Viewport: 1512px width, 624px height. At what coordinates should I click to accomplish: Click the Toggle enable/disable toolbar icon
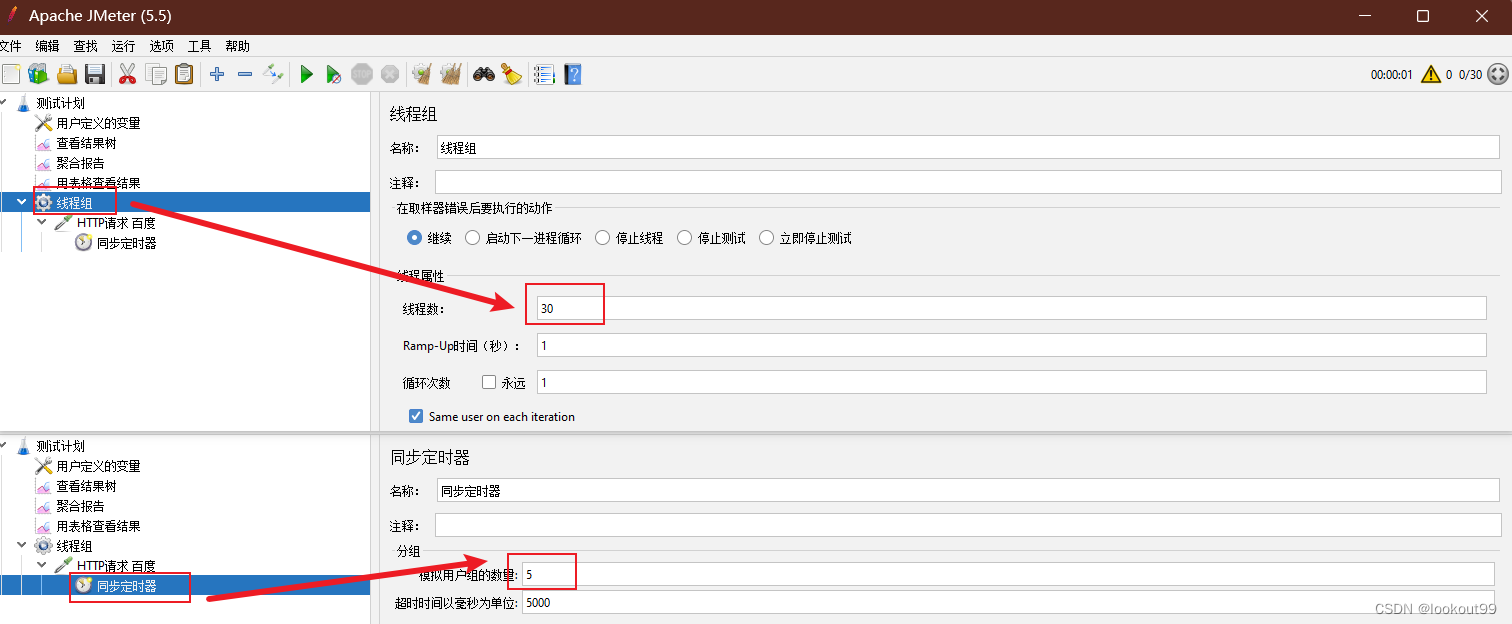273,74
